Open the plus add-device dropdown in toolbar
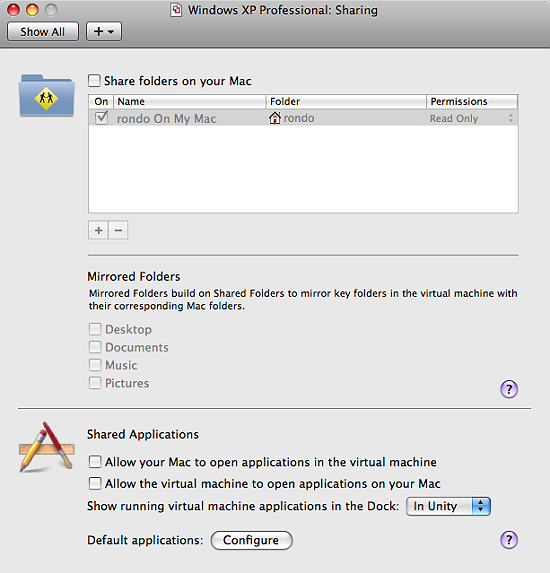 tap(104, 31)
